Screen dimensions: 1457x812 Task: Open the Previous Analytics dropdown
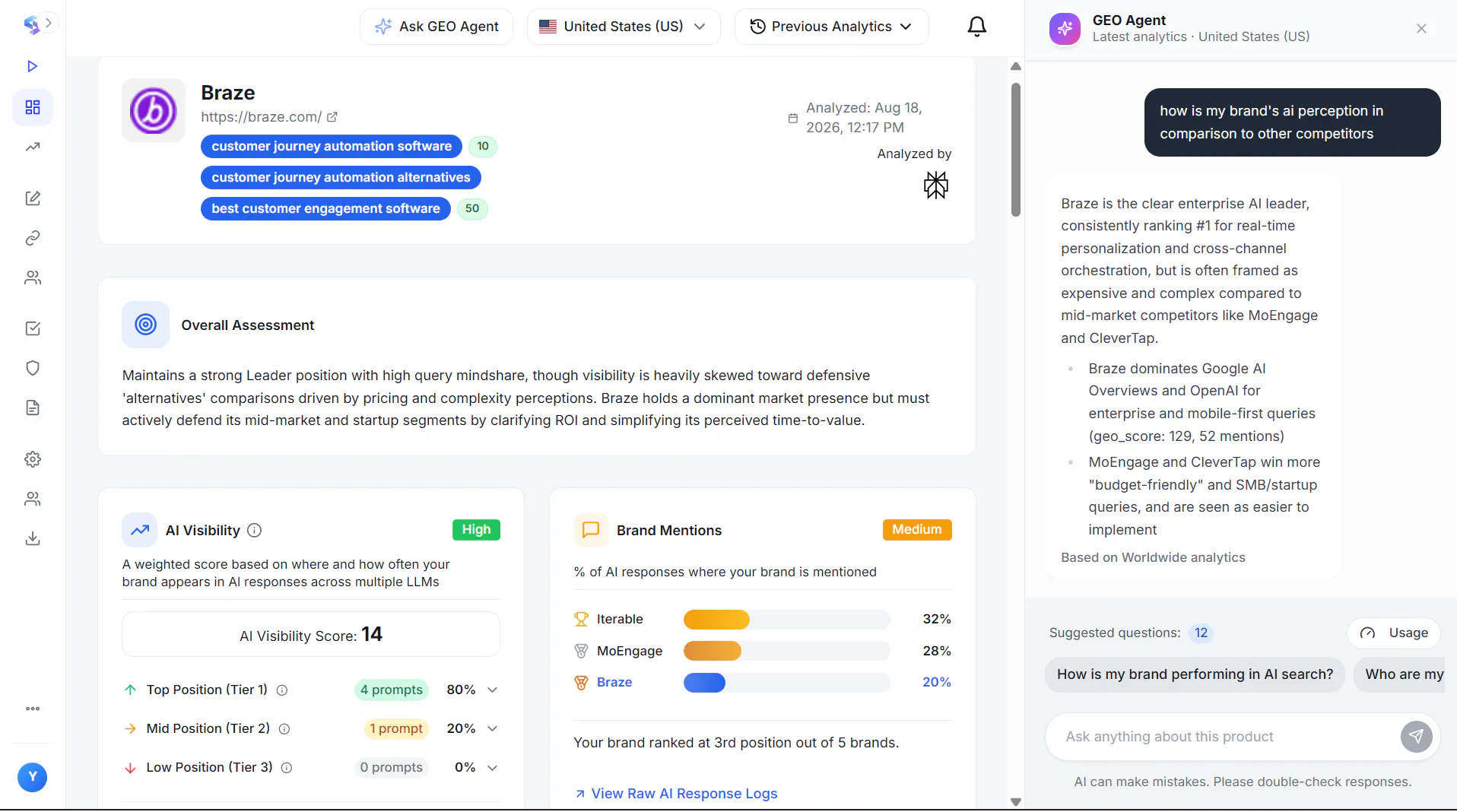pos(832,27)
